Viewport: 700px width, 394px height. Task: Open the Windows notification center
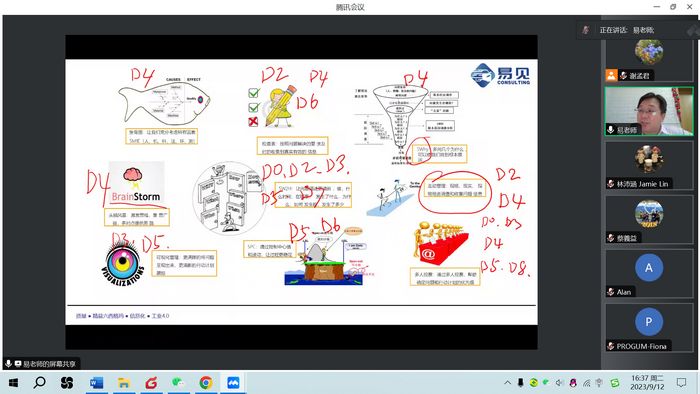(x=681, y=382)
